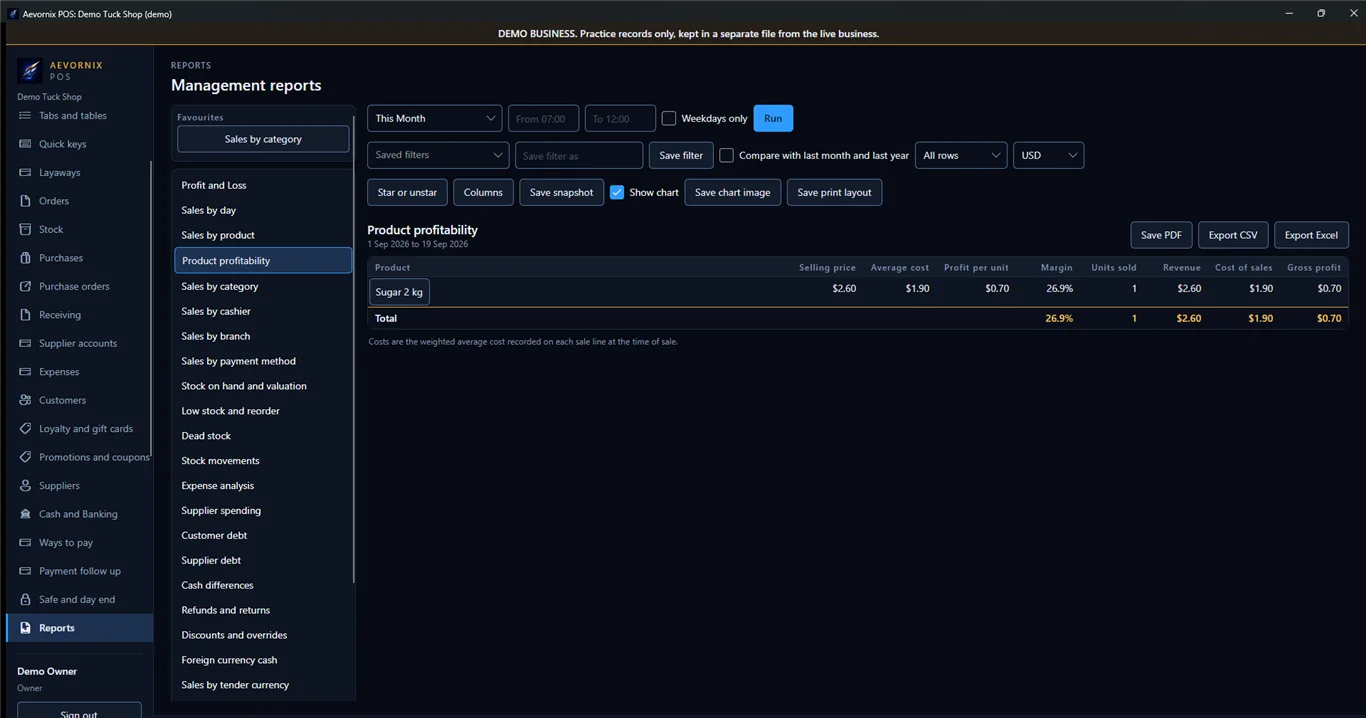Click the Aevornix POS logo
Viewport: 1366px width, 718px height.
click(x=30, y=71)
